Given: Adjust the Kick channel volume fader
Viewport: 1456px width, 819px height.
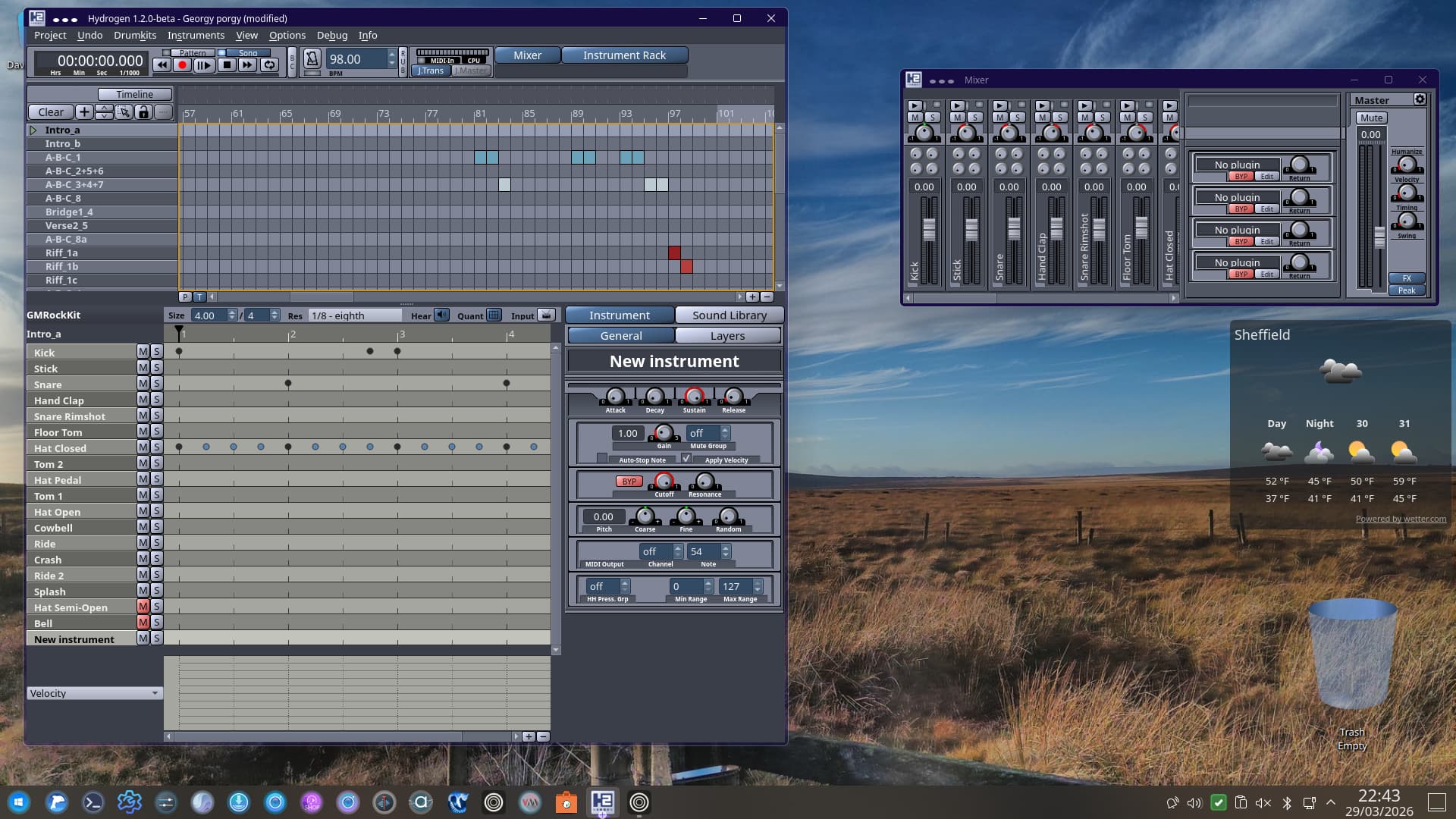Looking at the screenshot, I should [x=929, y=228].
